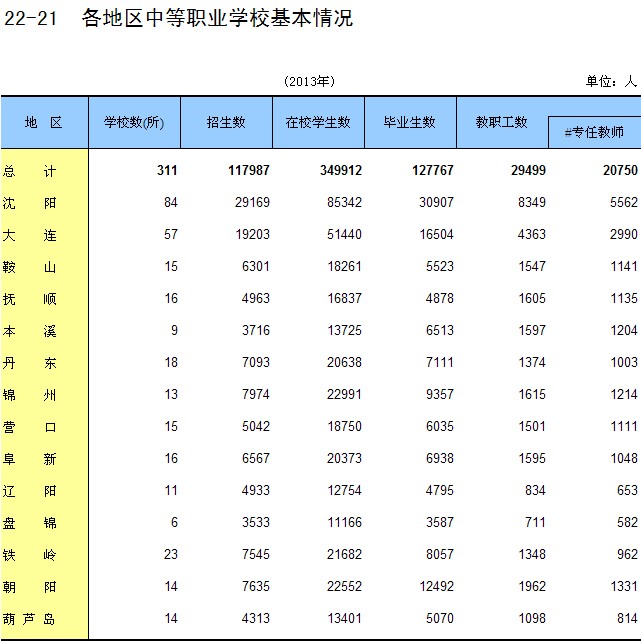
Task: Select Dalian enrollment cell 19203
Action: (x=252, y=234)
